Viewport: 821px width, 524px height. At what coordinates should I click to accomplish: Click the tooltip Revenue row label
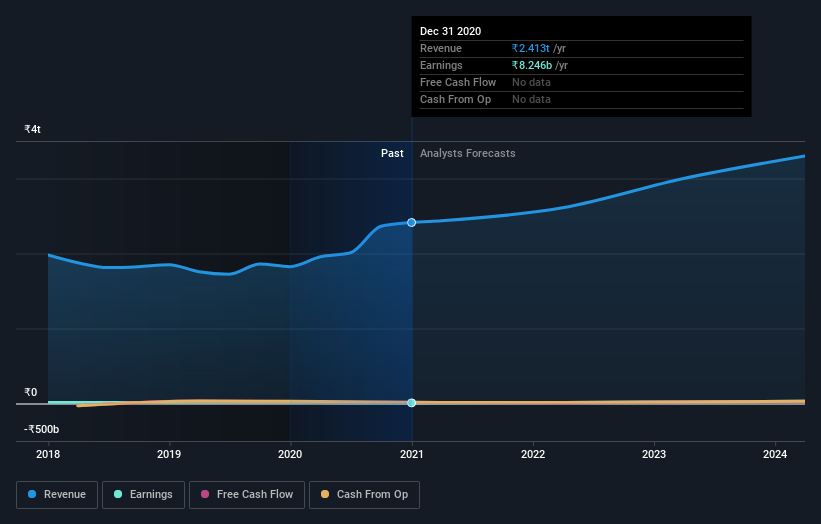[440, 48]
